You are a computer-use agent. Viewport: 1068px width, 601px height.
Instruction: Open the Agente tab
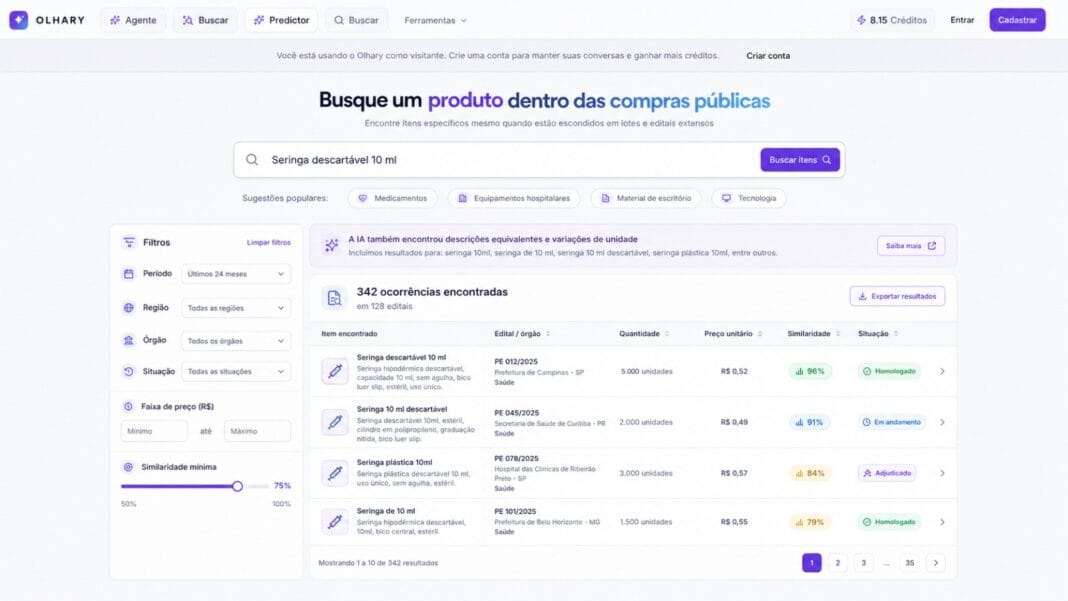click(133, 20)
